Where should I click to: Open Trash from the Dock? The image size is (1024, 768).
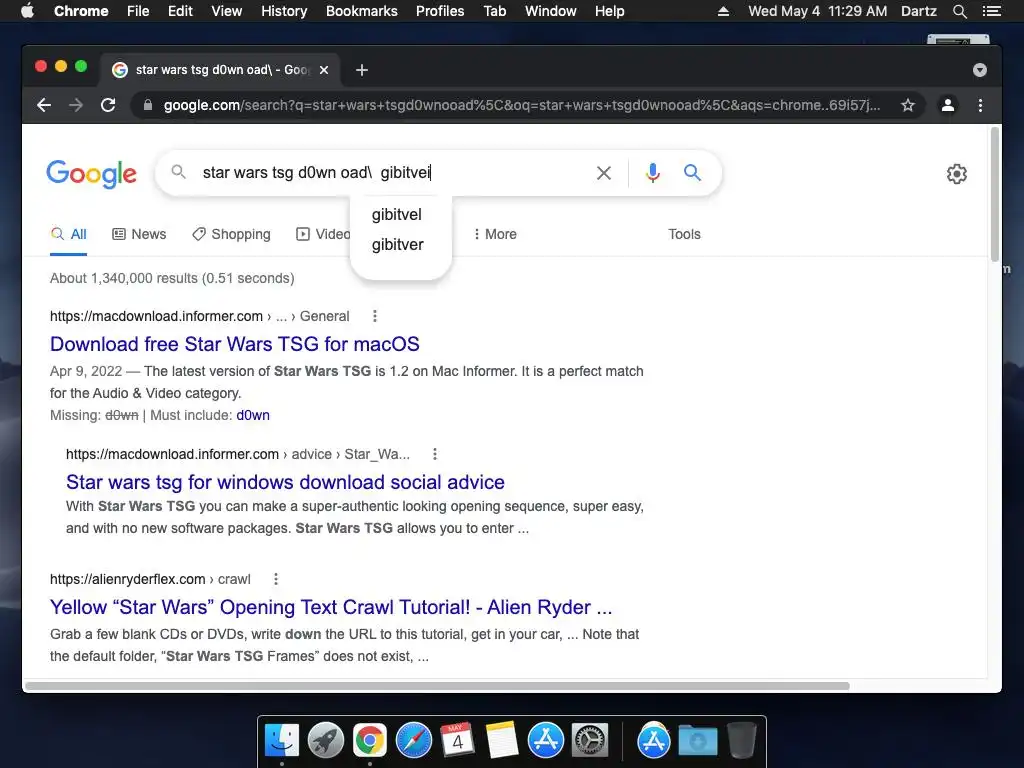click(742, 741)
